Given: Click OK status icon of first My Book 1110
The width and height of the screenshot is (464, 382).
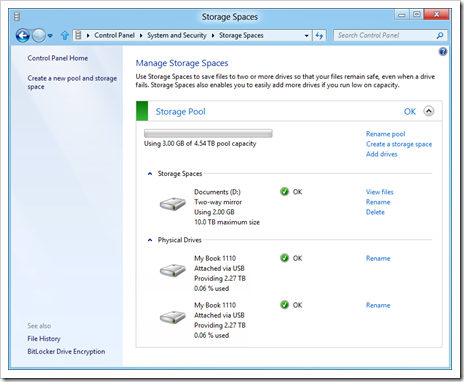Looking at the screenshot, I should click(284, 258).
